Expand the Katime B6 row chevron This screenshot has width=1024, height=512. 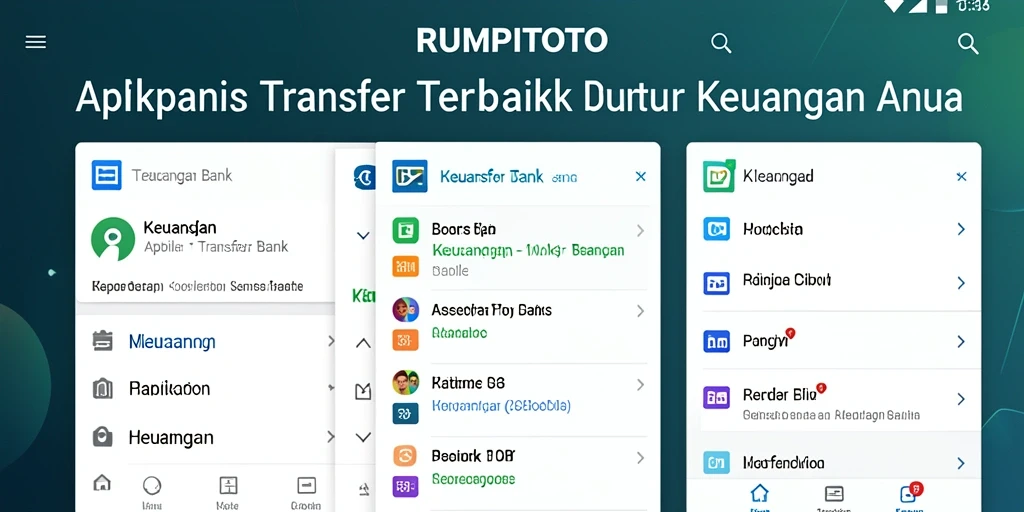coord(640,385)
